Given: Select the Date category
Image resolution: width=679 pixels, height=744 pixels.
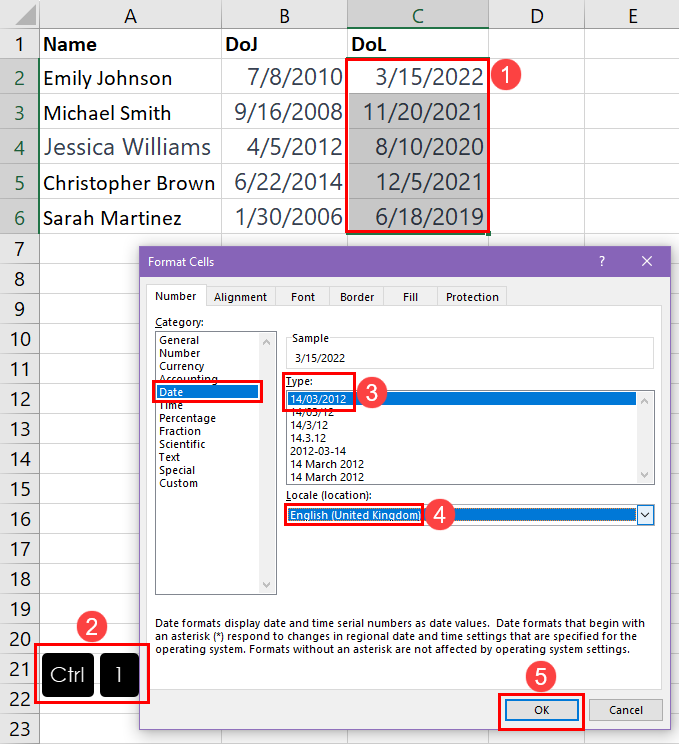Looking at the screenshot, I should pos(208,392).
